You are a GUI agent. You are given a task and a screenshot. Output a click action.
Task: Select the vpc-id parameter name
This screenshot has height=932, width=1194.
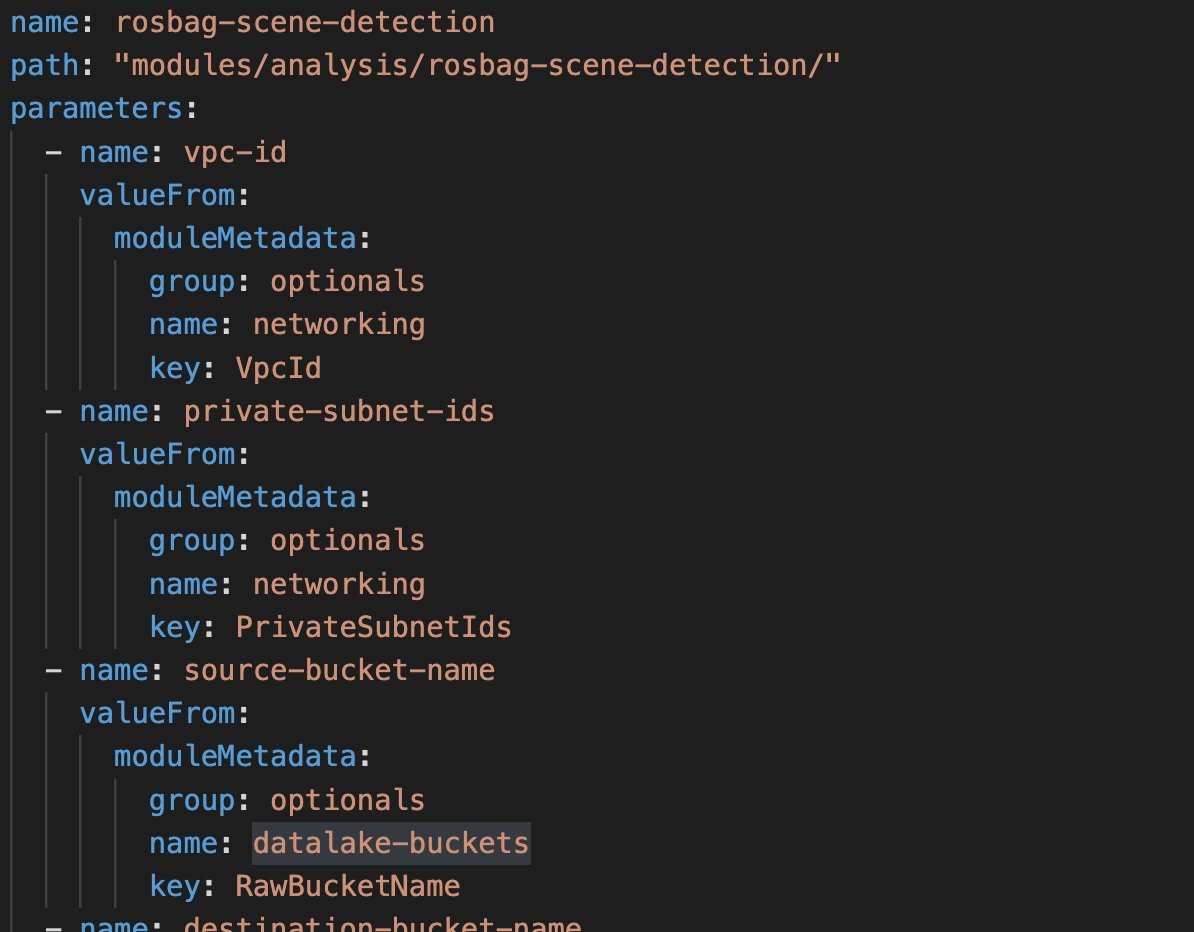click(235, 152)
